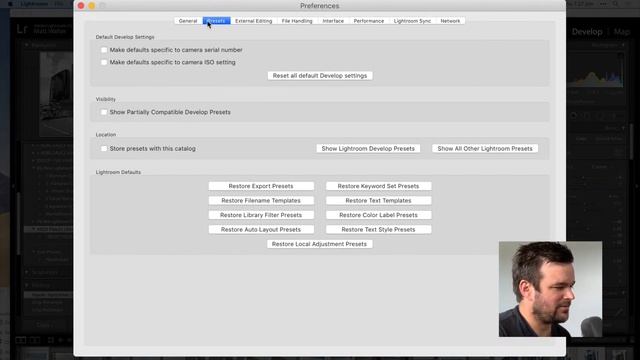The height and width of the screenshot is (360, 640).
Task: Click Restore Keyword Set Presets
Action: (378, 186)
